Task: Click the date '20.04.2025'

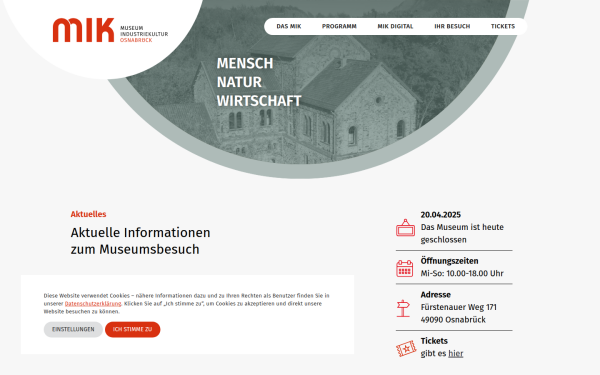Action: (x=440, y=215)
